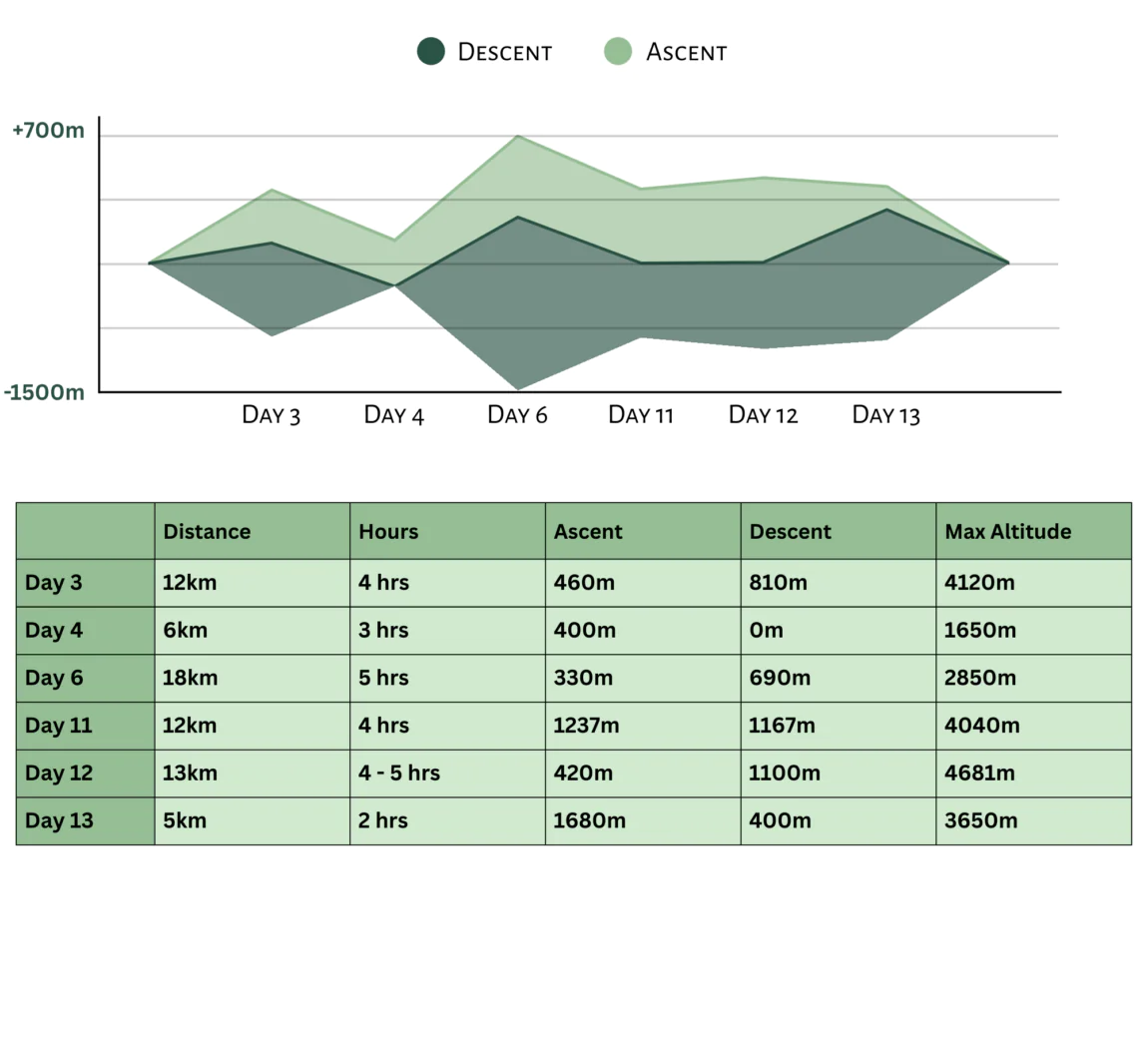
Task: Click the Descent column header in the table
Action: tap(839, 531)
